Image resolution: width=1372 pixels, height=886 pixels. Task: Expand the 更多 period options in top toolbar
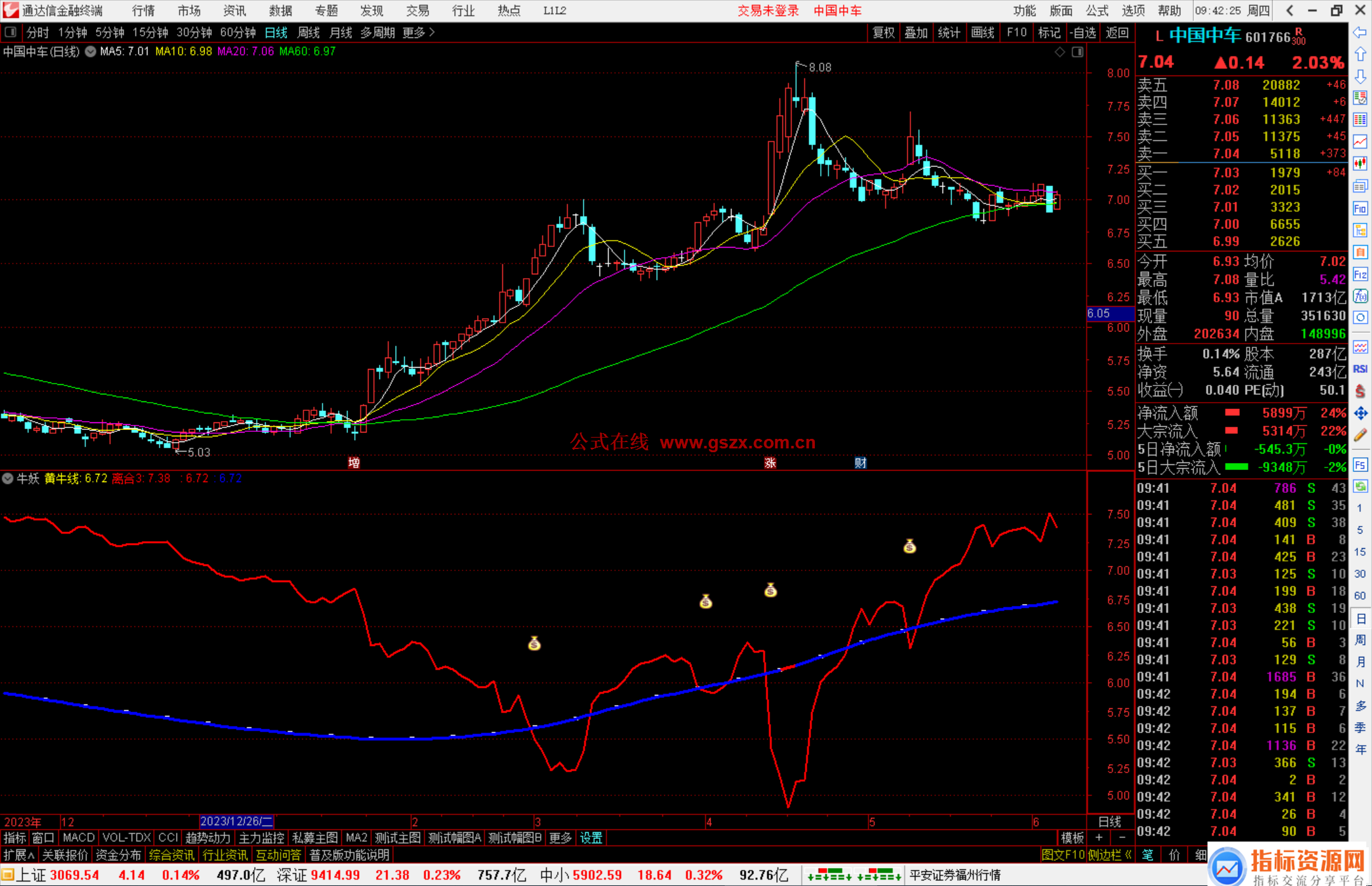[x=419, y=32]
